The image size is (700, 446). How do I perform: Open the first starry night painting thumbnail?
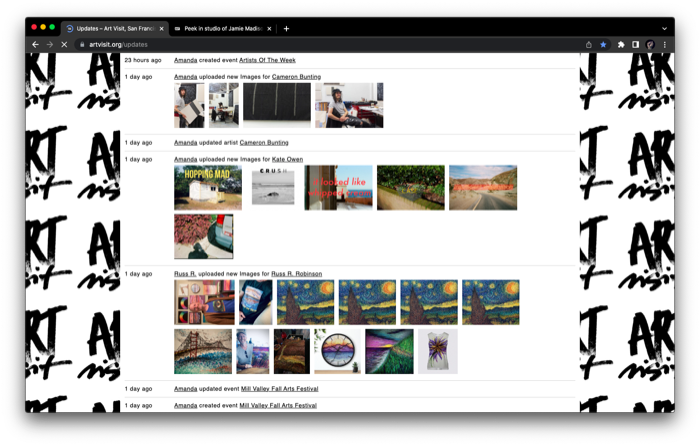pyautogui.click(x=305, y=302)
